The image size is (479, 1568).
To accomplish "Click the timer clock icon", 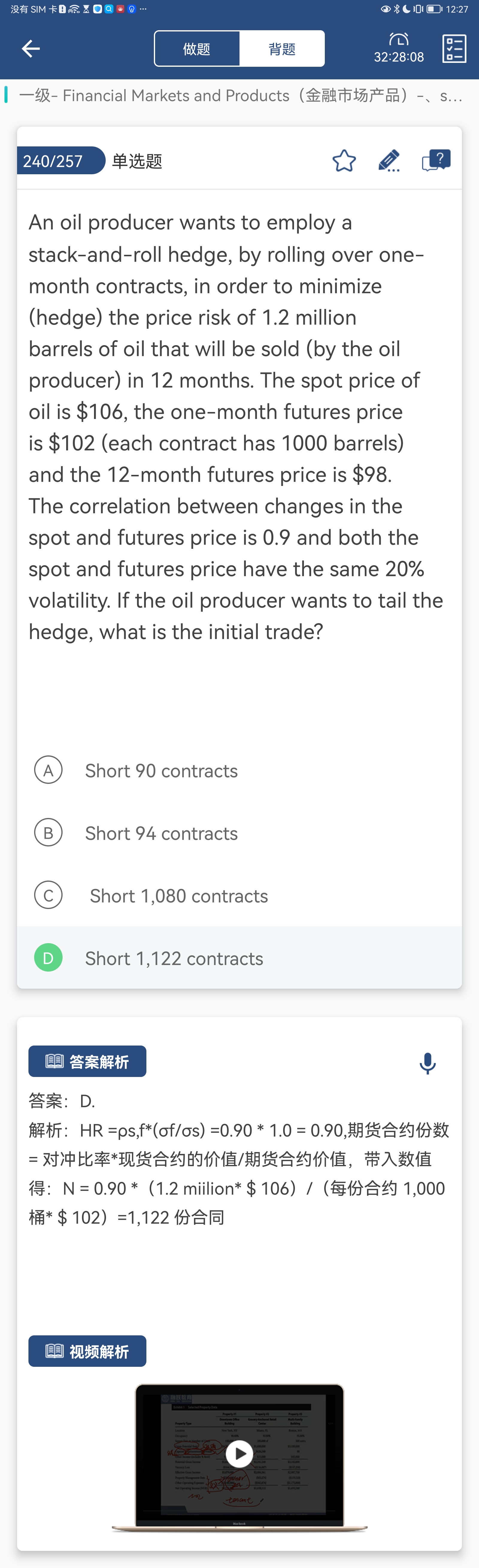I will click(399, 40).
